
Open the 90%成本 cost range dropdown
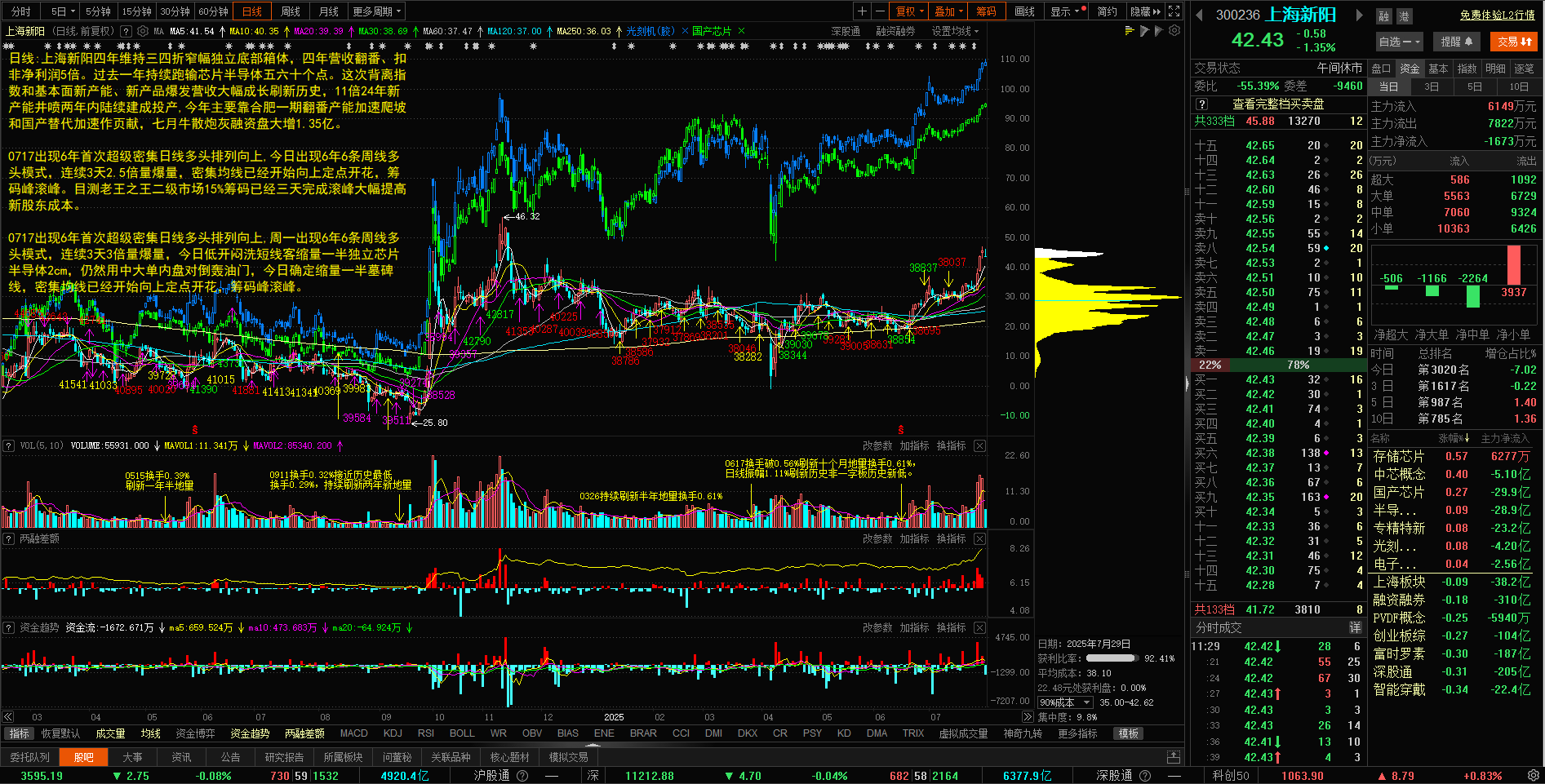1065,702
